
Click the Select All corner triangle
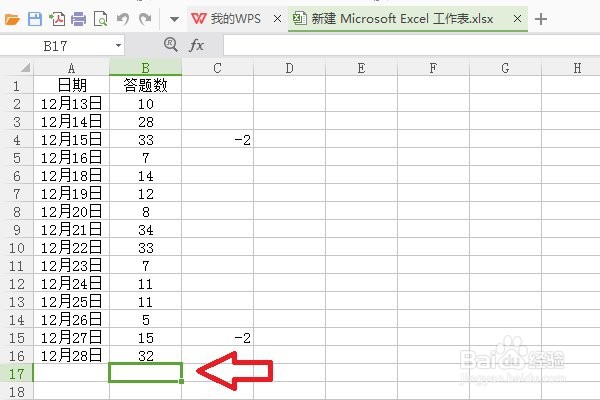(x=25, y=68)
